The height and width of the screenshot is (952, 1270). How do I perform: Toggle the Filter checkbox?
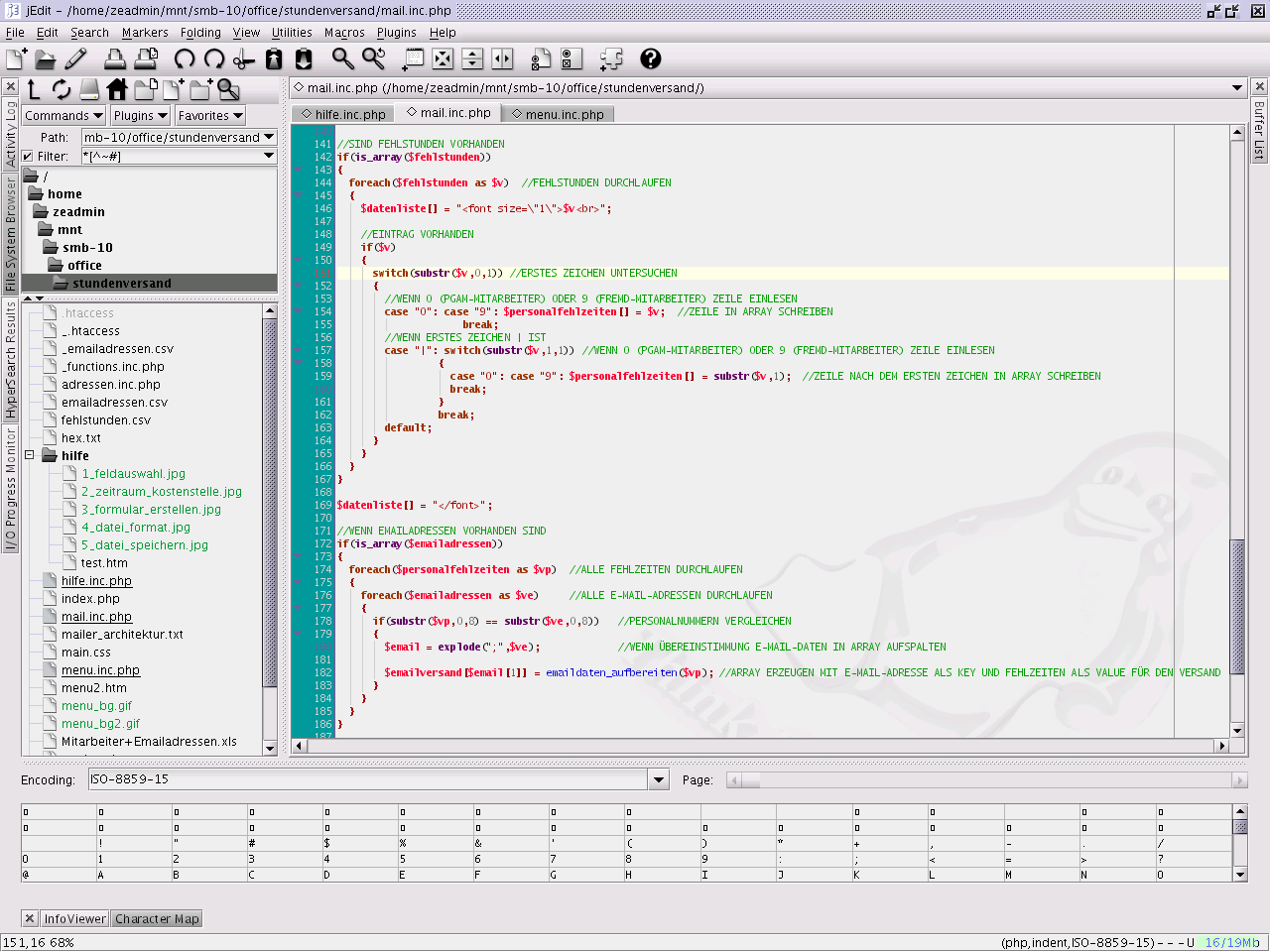pos(28,156)
